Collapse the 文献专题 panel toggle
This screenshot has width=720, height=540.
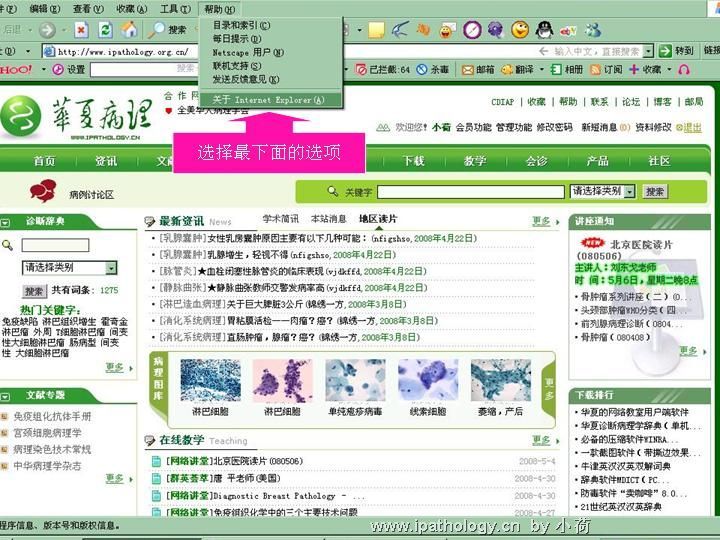(x=5, y=396)
